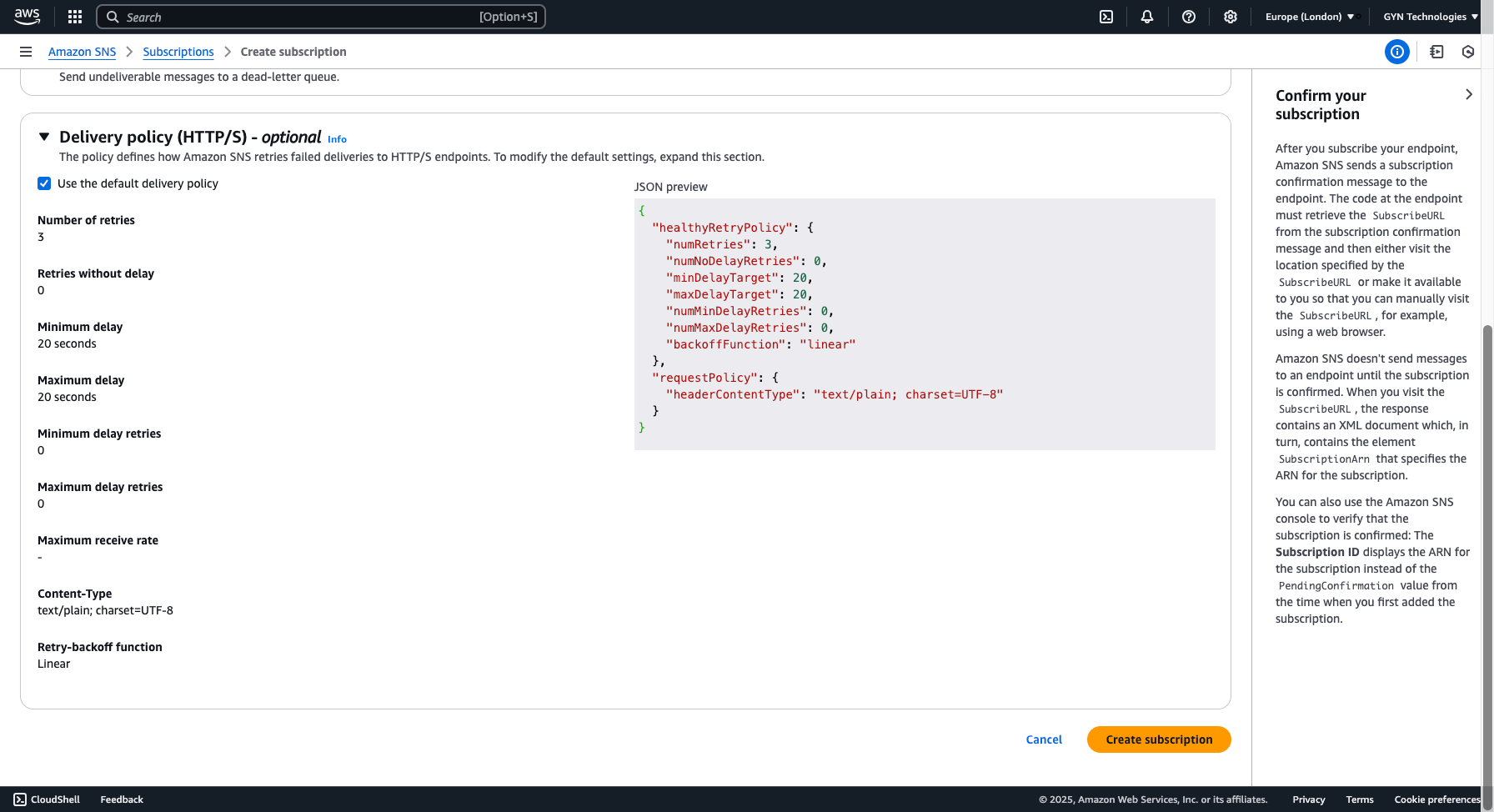Uncheck Use the default delivery policy
1494x812 pixels.
pos(43,183)
